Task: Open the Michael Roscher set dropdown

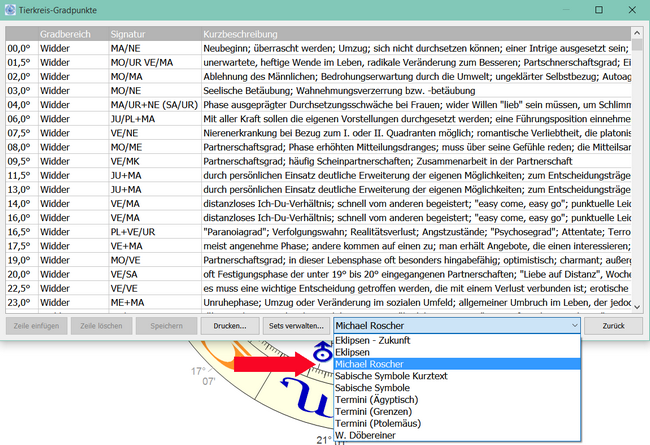Action: click(456, 326)
